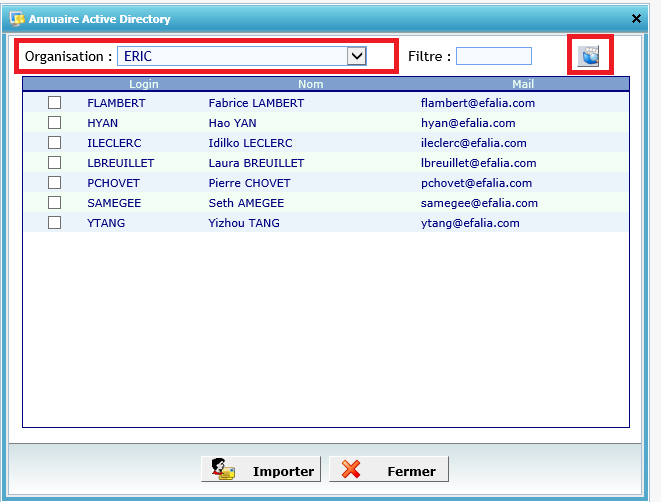The height and width of the screenshot is (502, 661).
Task: Sort by the Login column header
Action: [144, 85]
